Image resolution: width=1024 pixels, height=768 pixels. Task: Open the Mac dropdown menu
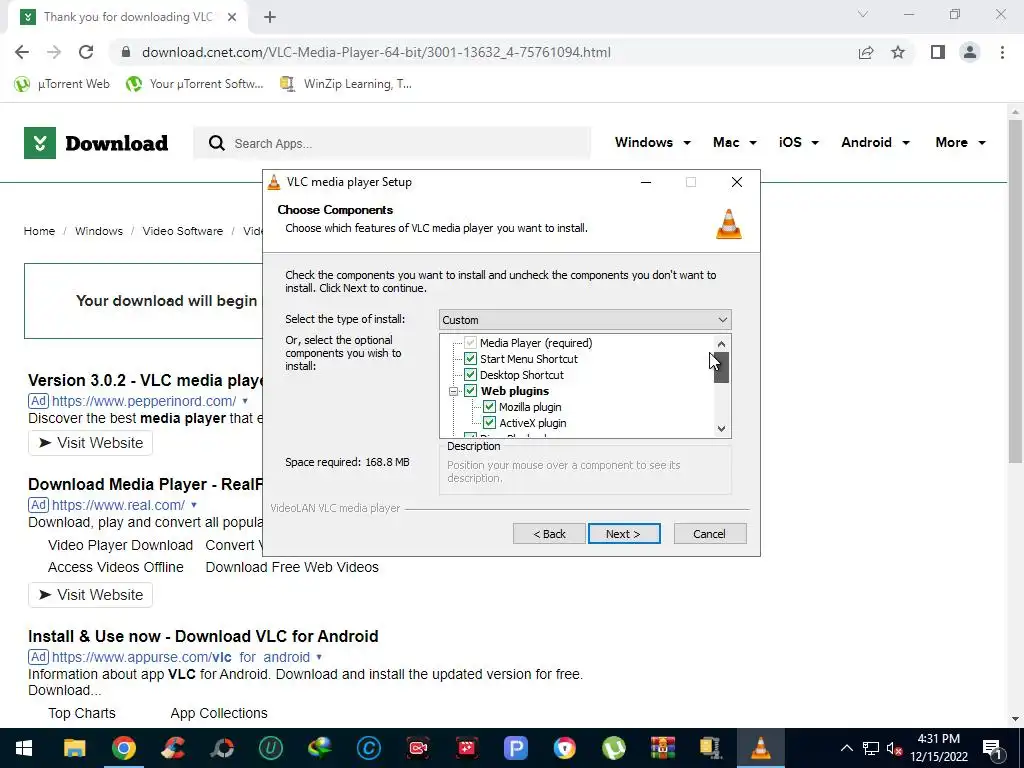click(735, 142)
